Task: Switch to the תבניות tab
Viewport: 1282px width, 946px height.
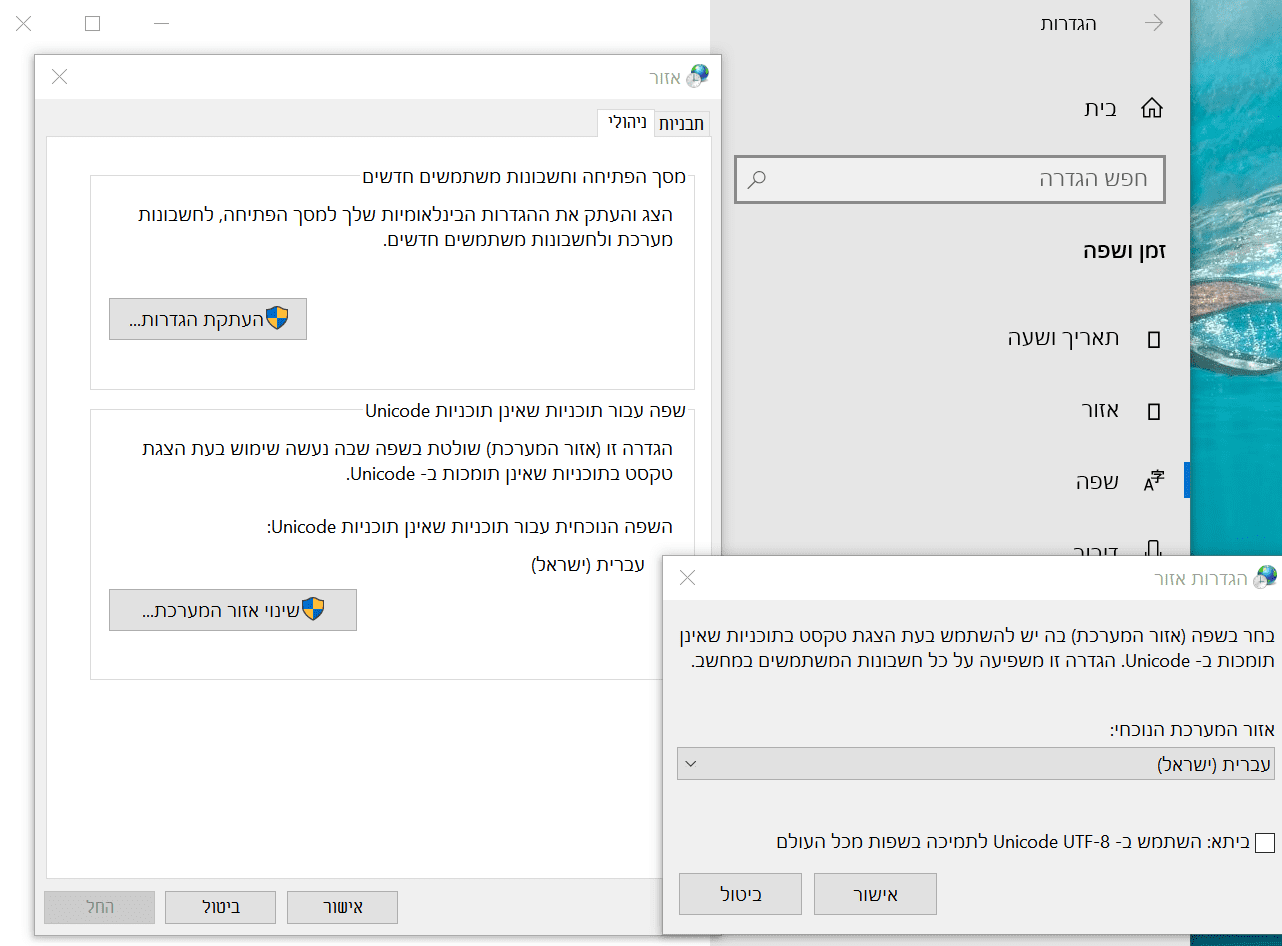Action: 681,123
